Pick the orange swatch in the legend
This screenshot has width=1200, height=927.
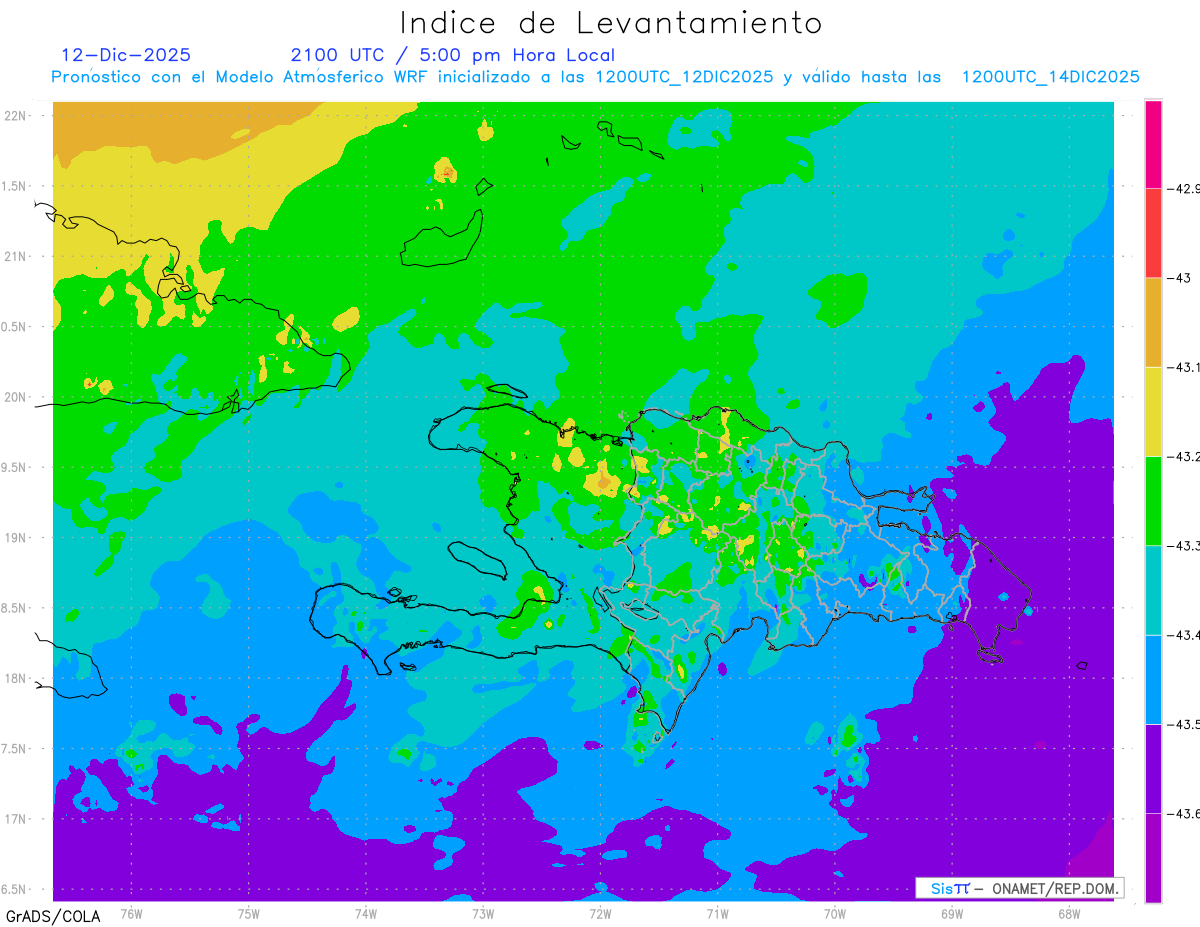click(x=1153, y=322)
